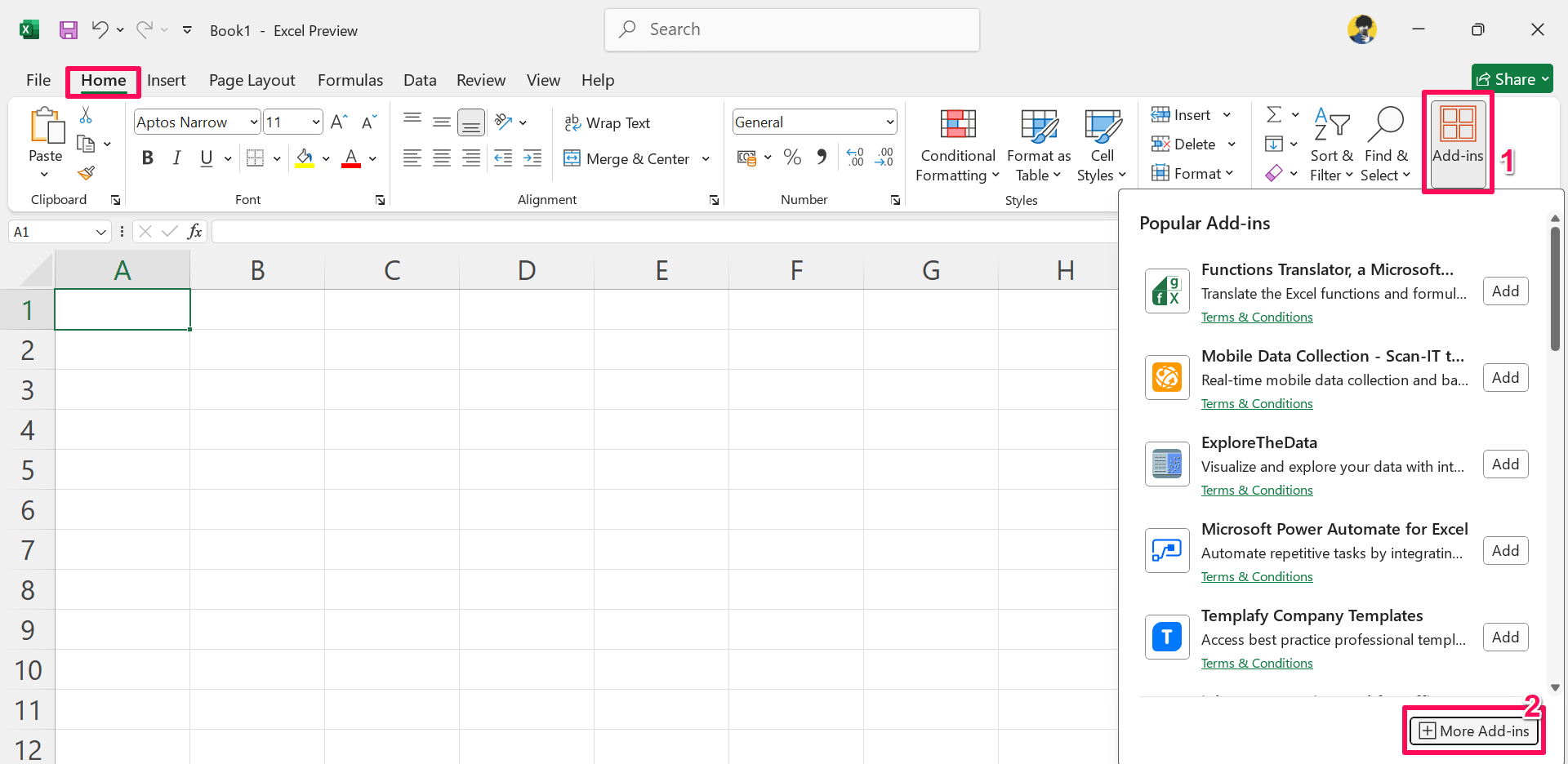This screenshot has width=1568, height=764.
Task: Switch to the Formulas tab
Action: coord(350,80)
